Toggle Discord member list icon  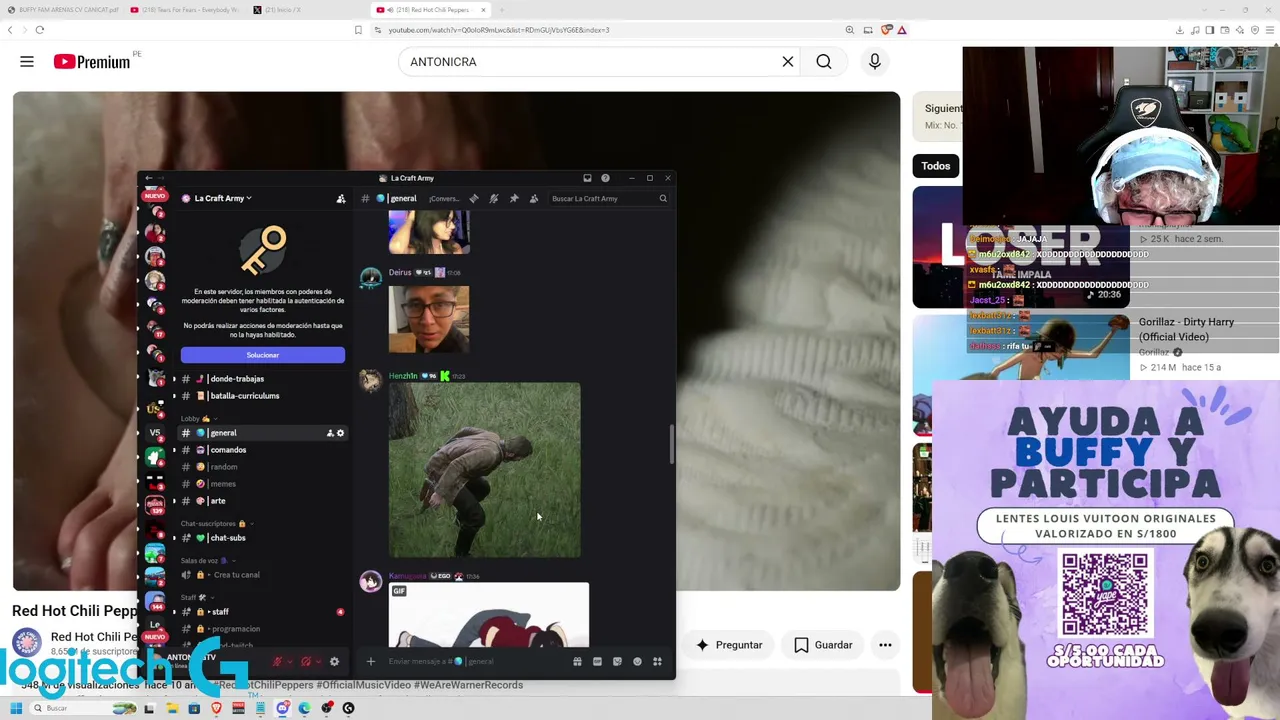534,198
